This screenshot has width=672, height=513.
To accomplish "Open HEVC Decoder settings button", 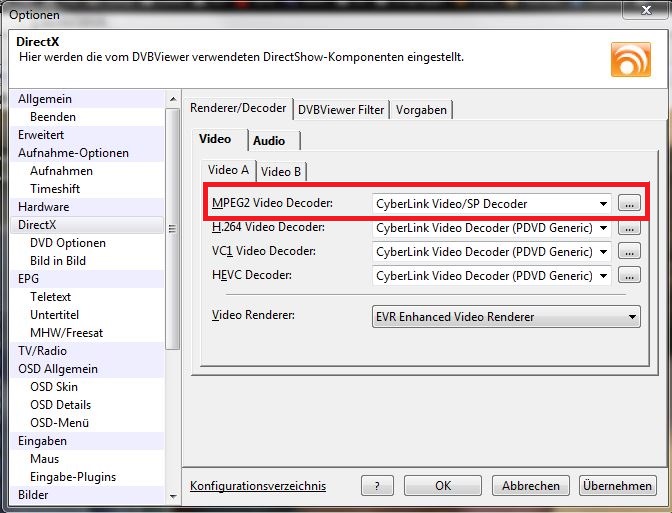I will click(629, 276).
